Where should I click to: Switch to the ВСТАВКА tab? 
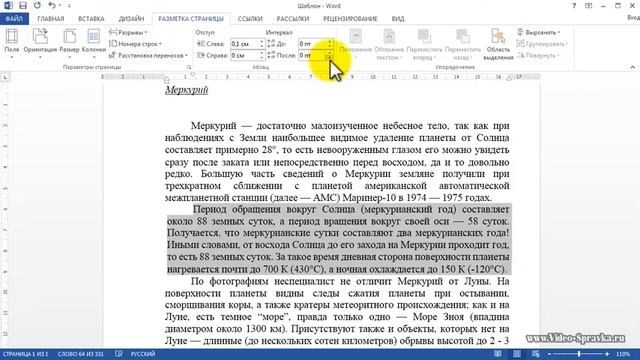[91, 19]
